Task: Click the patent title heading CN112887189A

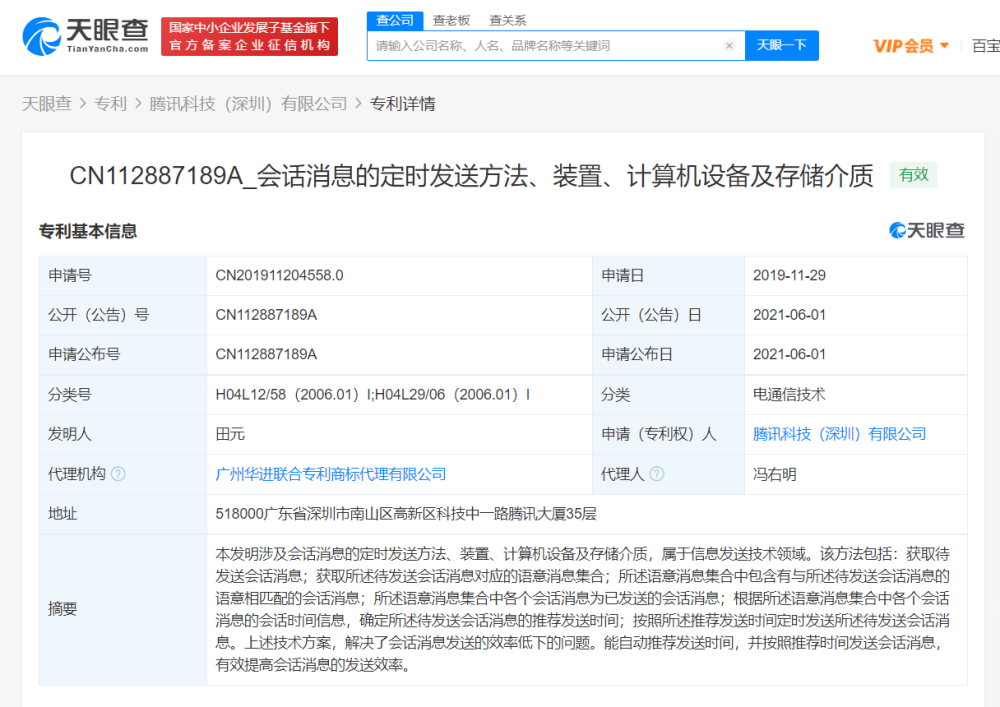Action: pos(471,176)
